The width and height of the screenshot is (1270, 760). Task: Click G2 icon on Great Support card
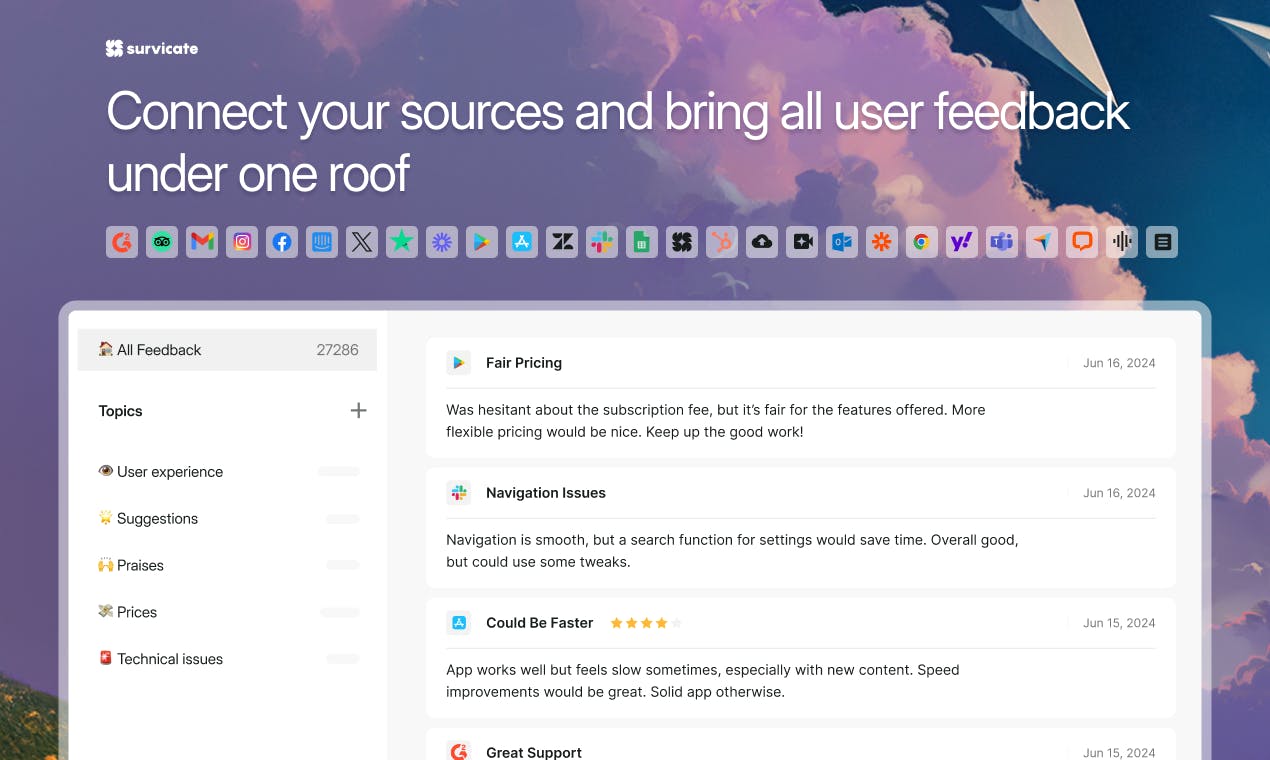click(x=459, y=751)
